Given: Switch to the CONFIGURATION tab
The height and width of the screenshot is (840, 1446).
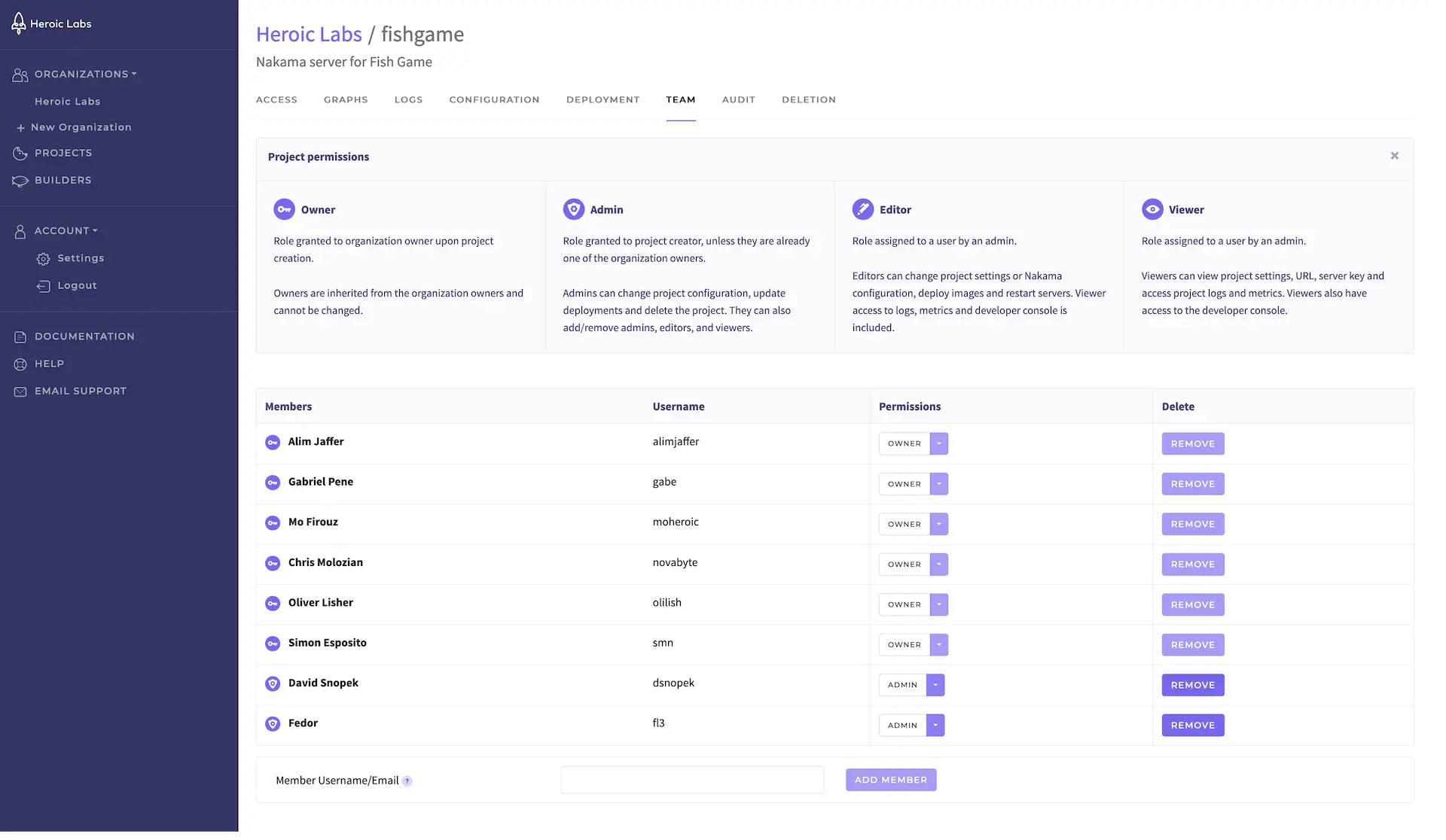Looking at the screenshot, I should point(494,99).
